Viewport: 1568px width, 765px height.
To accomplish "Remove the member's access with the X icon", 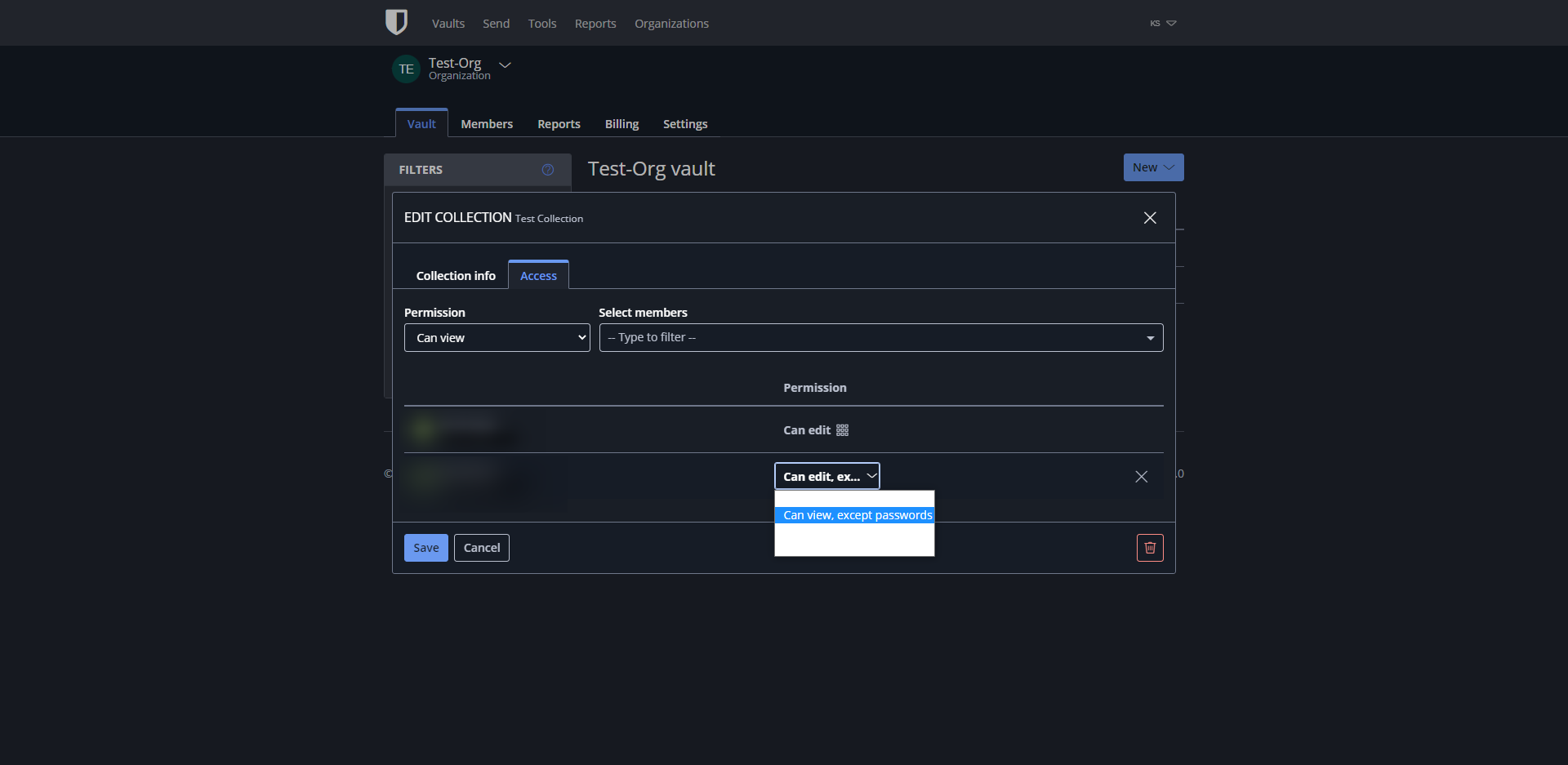I will click(x=1141, y=476).
